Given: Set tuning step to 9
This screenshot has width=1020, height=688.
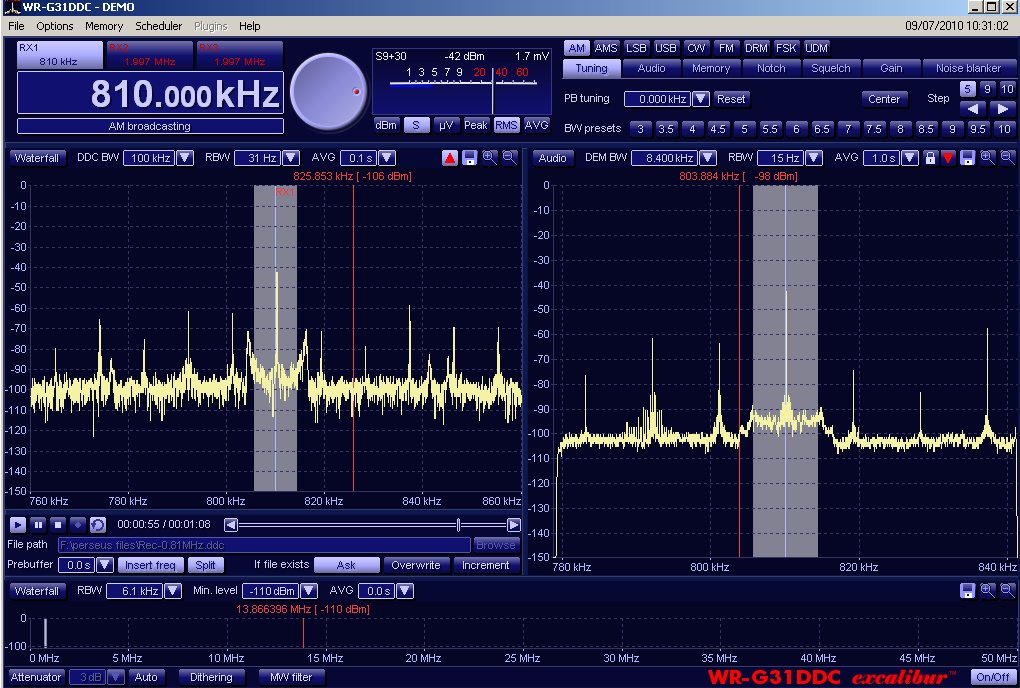Looking at the screenshot, I should [x=987, y=88].
